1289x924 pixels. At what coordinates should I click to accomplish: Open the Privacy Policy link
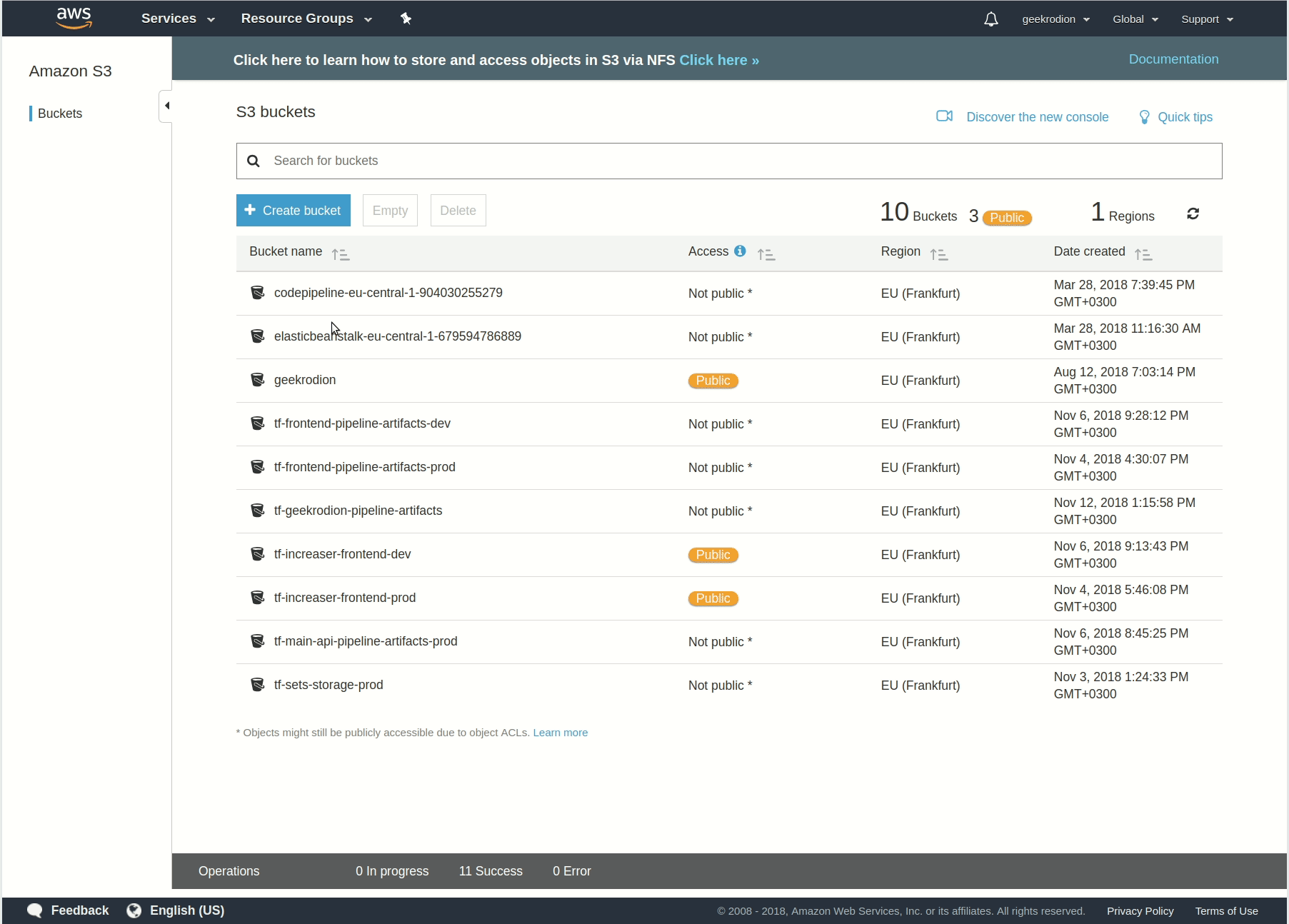coord(1140,911)
